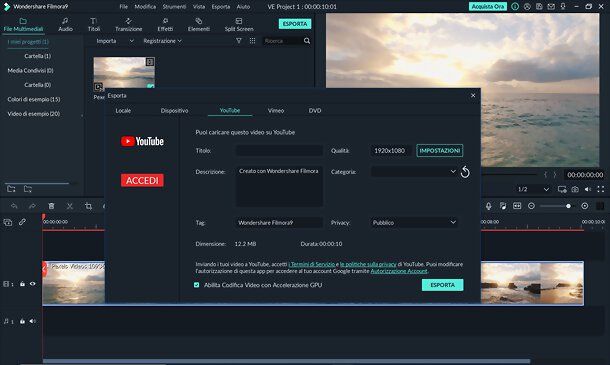
Task: Click the add new folder icon in sidebar
Action: pos(11,189)
